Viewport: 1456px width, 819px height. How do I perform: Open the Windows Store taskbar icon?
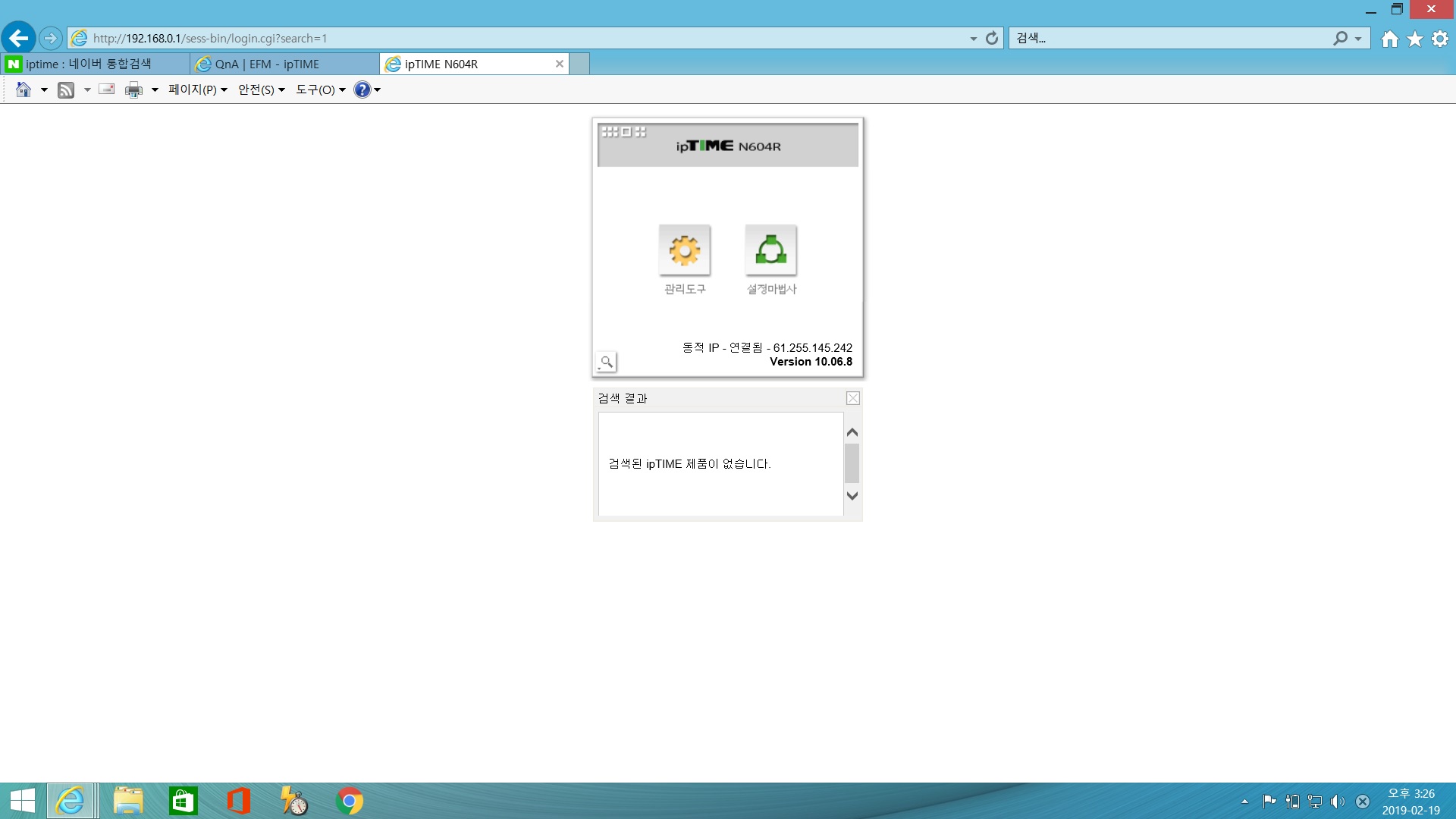(184, 801)
